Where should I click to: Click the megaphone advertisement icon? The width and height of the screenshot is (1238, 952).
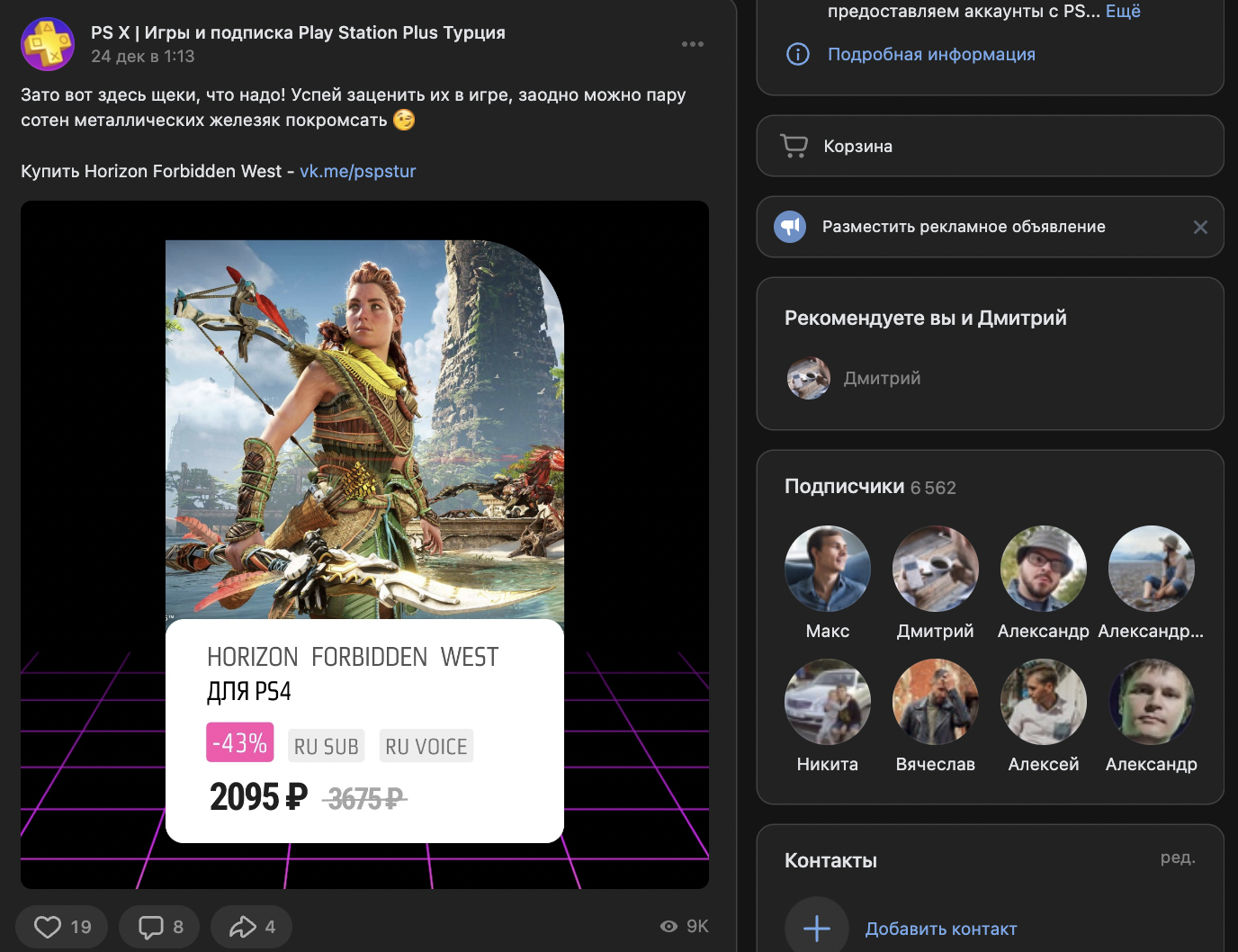tap(790, 227)
